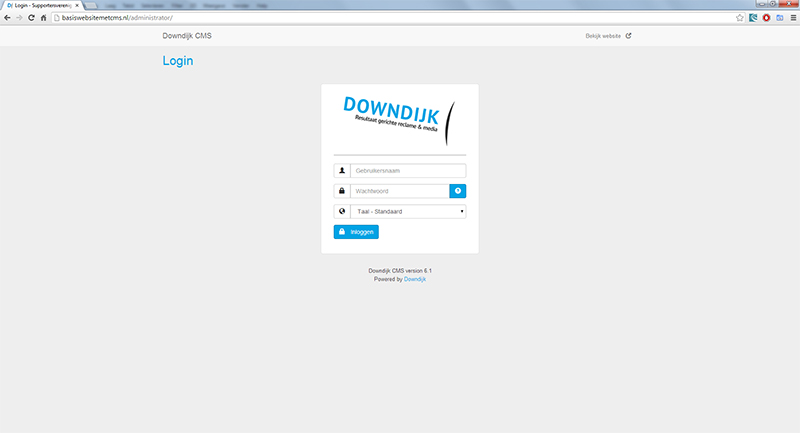The height and width of the screenshot is (433, 800).
Task: Click the Login page heading
Action: tap(178, 61)
